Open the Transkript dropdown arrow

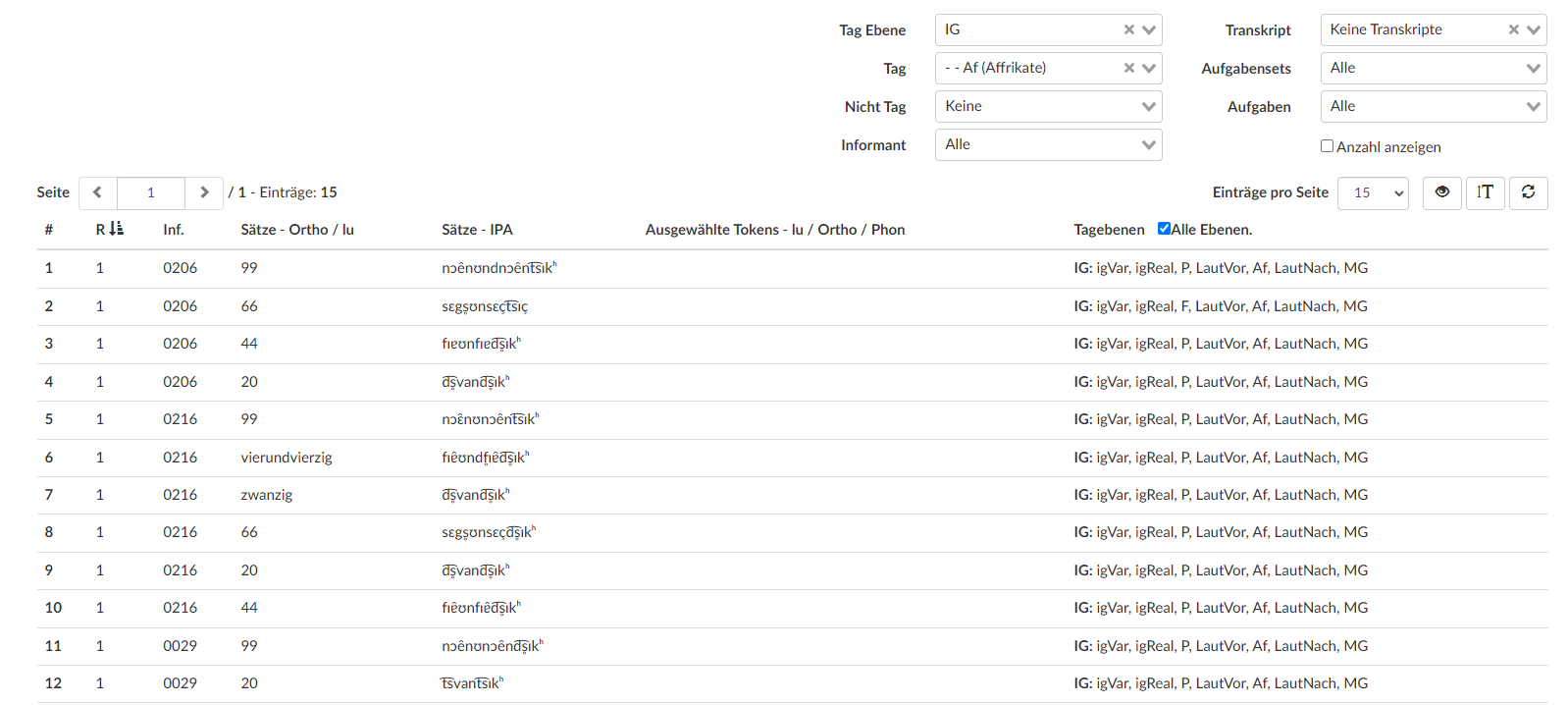(1534, 30)
